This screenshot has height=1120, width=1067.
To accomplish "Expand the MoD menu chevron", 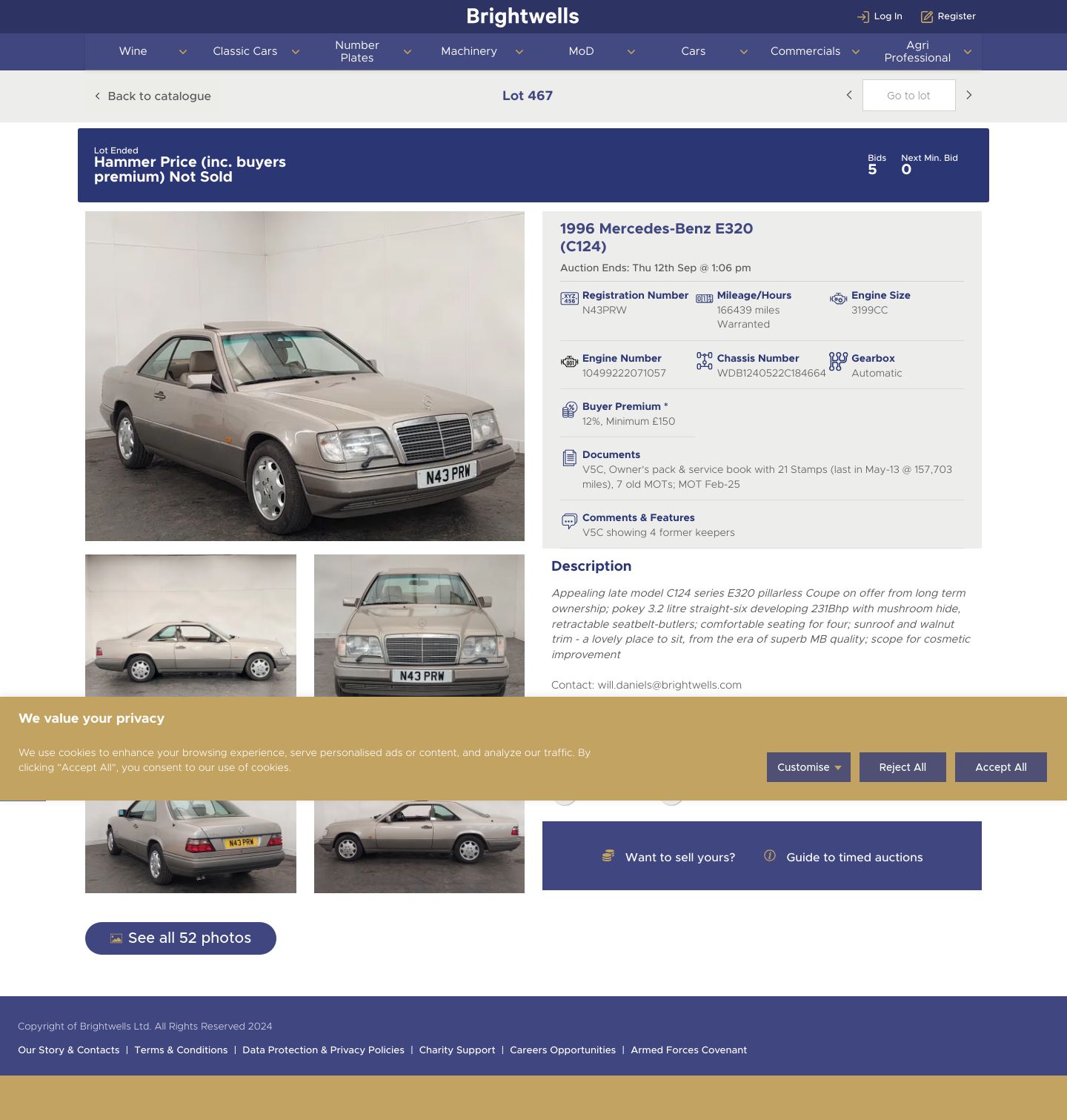I will tap(631, 52).
